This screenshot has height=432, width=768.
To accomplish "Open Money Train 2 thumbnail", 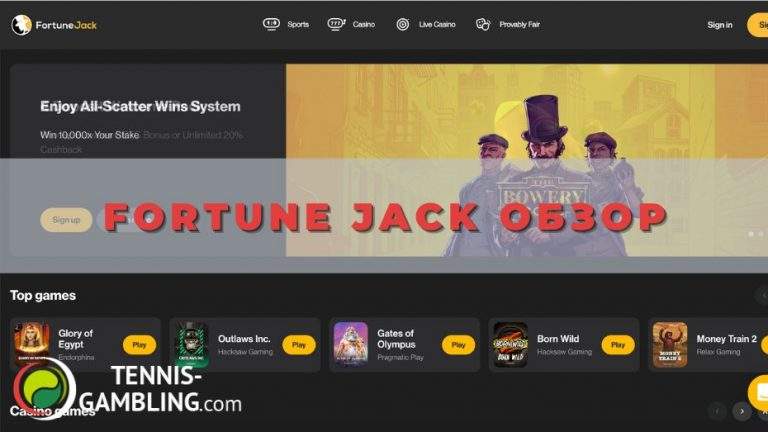I will (x=670, y=345).
